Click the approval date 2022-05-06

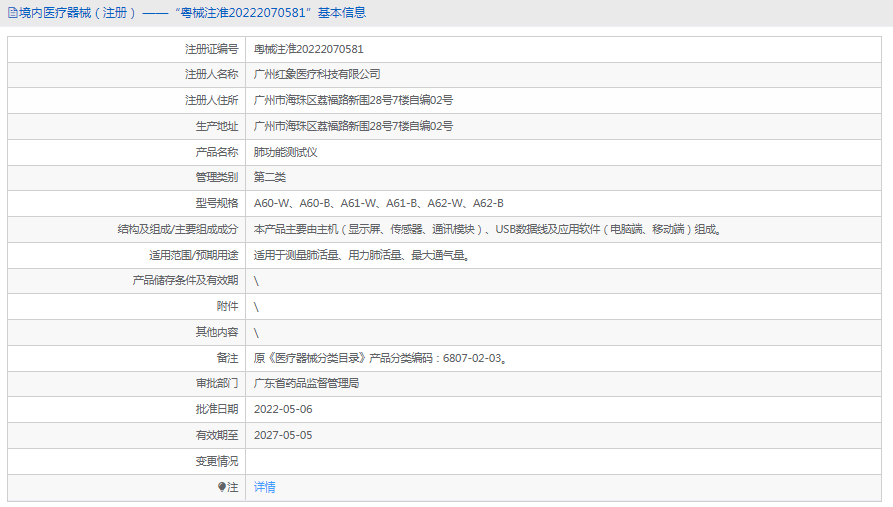coord(283,409)
